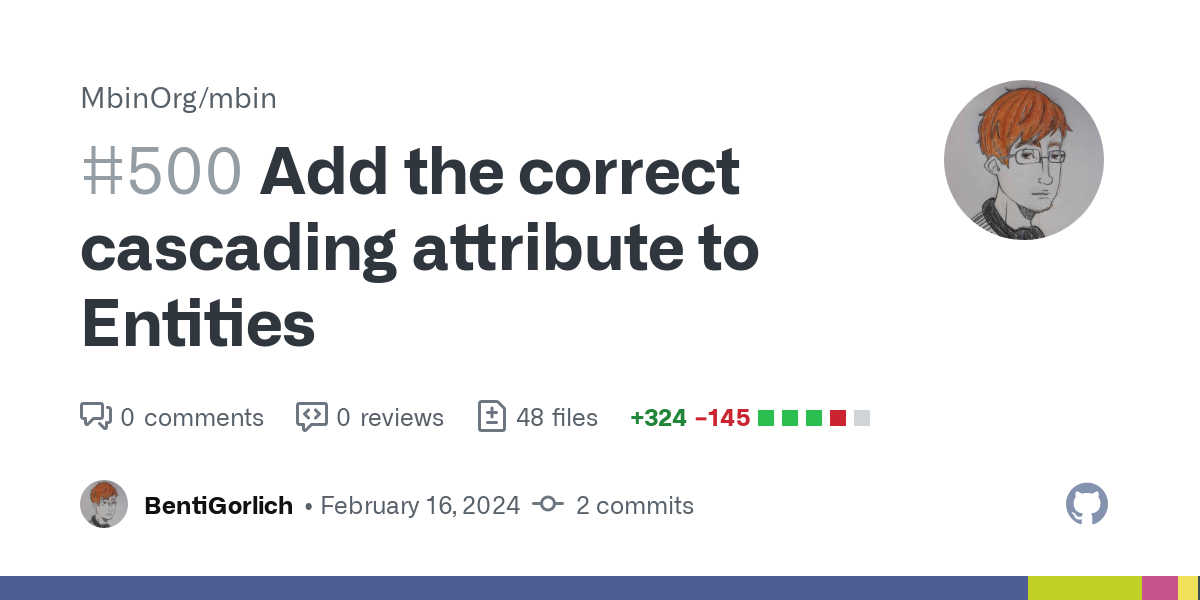Open the 2 commits label
The height and width of the screenshot is (600, 1200).
click(x=635, y=505)
